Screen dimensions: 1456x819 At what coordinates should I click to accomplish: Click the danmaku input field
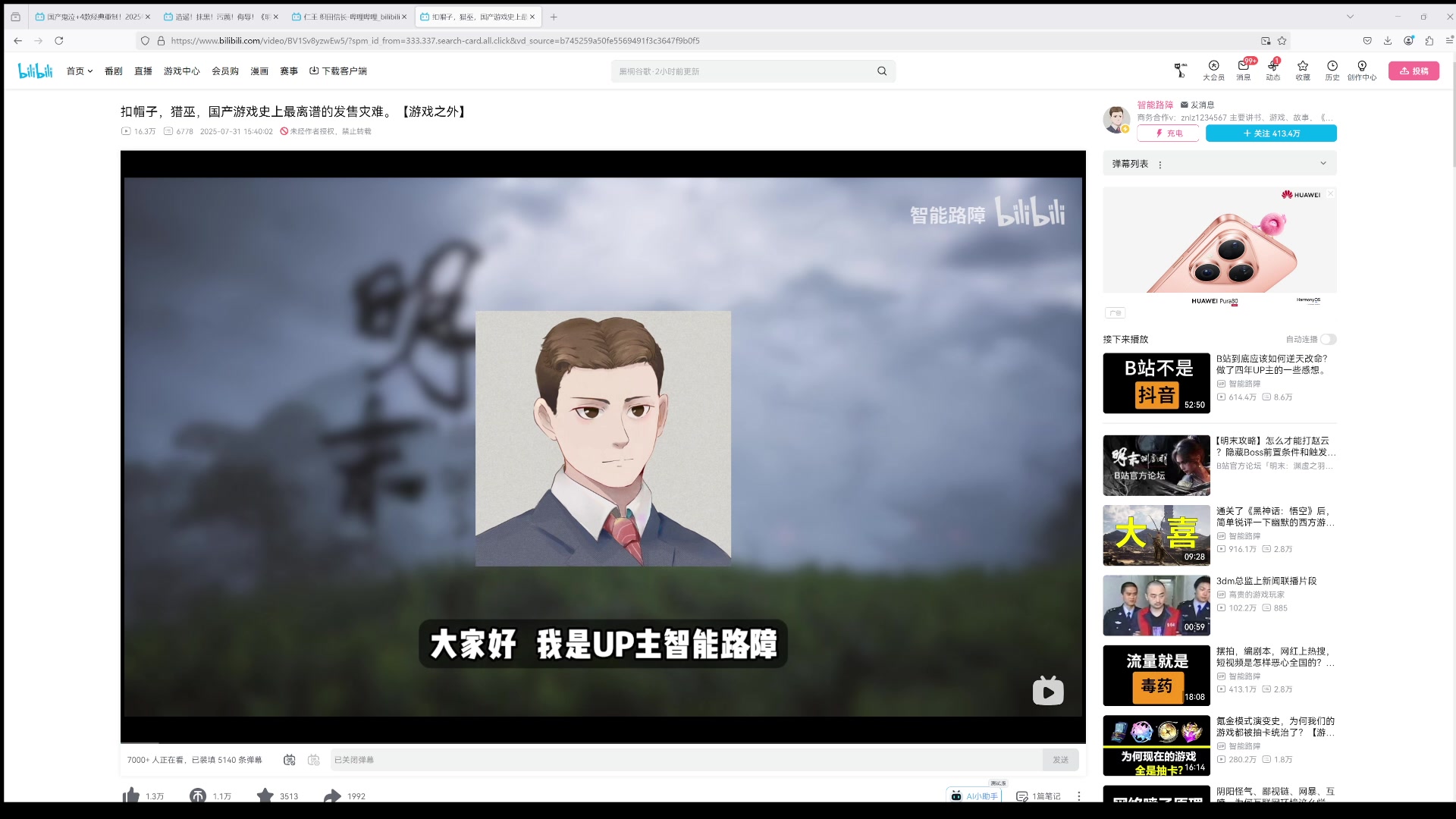[686, 760]
